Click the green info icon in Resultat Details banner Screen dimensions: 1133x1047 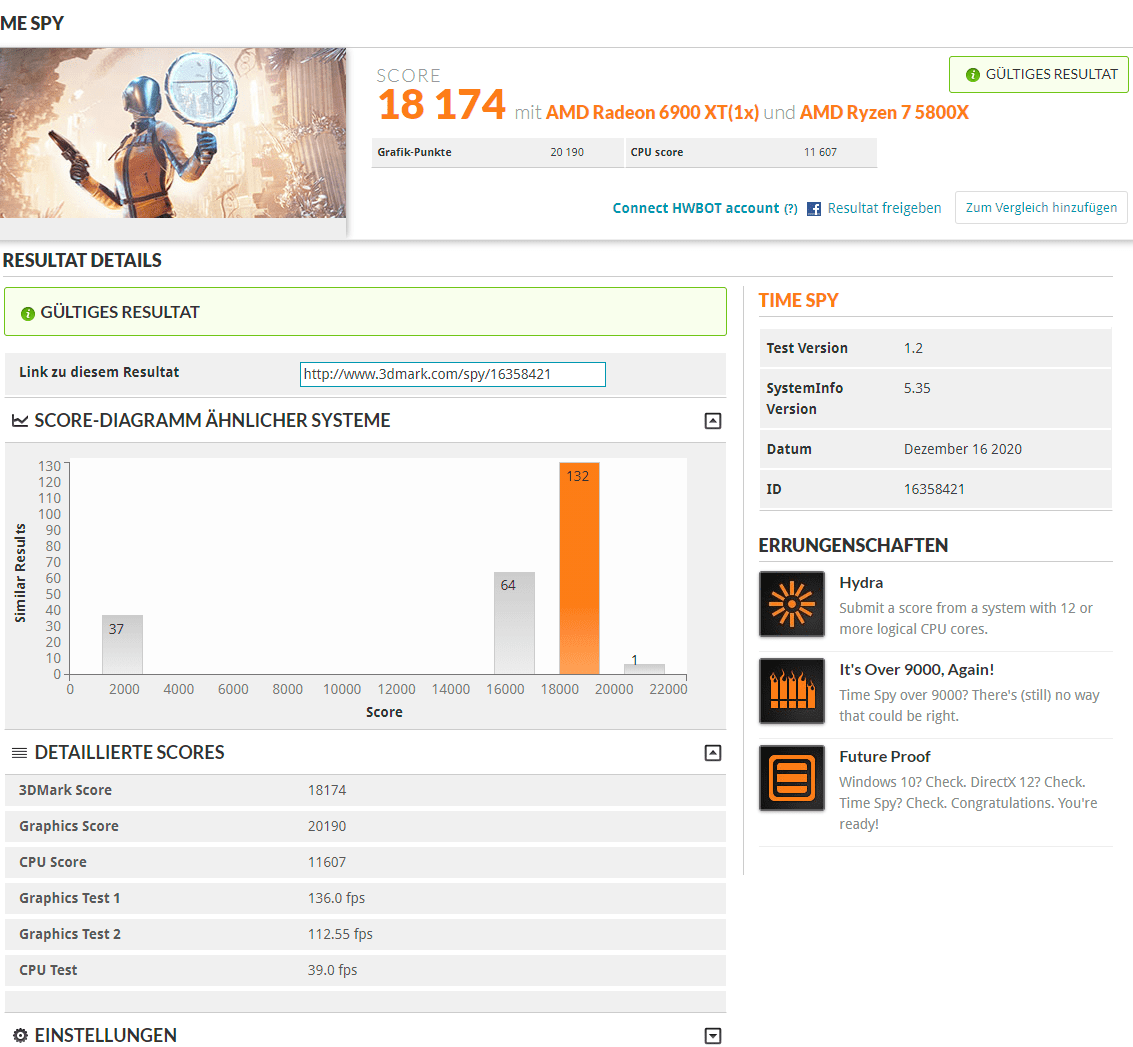pos(27,313)
